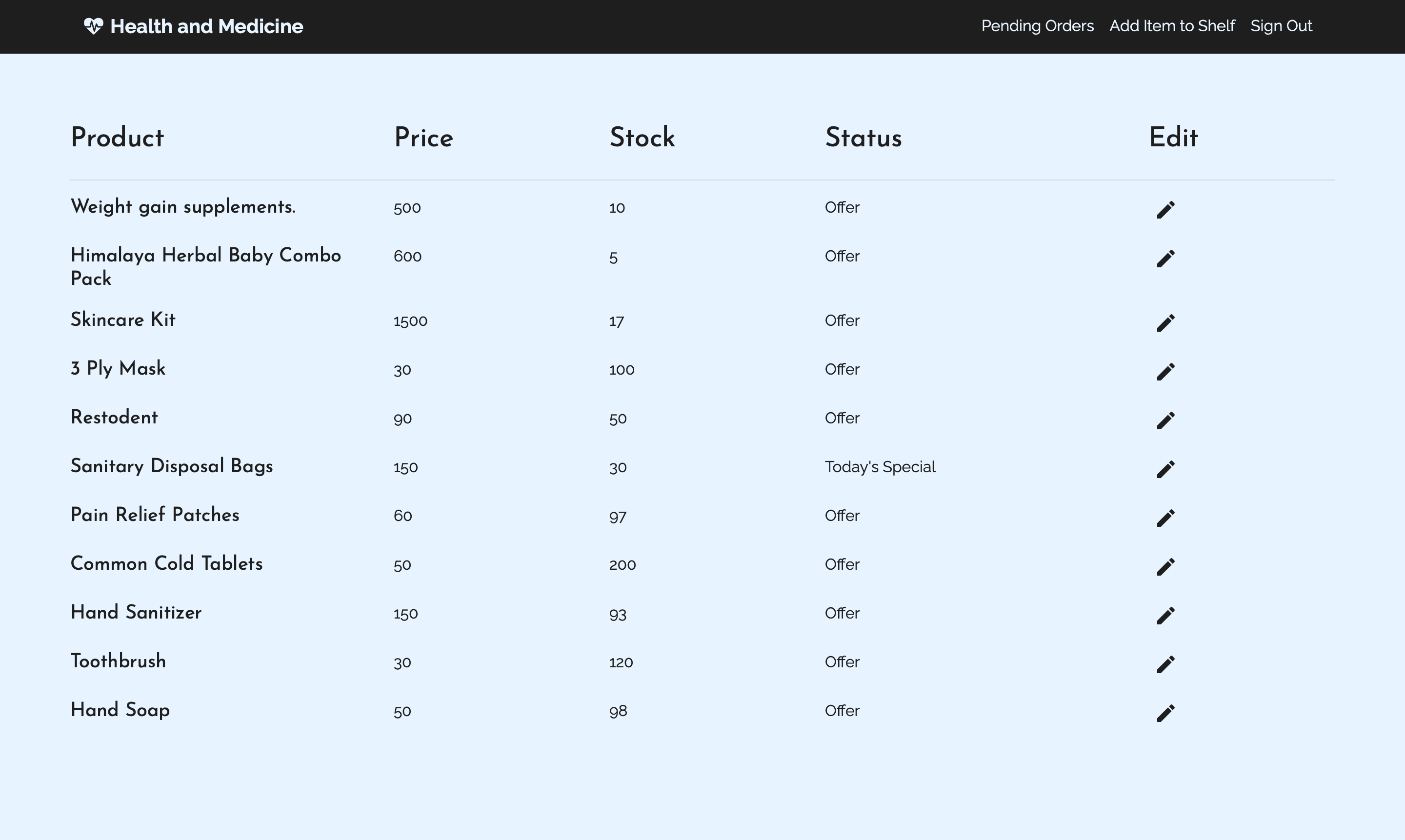Image resolution: width=1405 pixels, height=840 pixels.
Task: Edit the Weight gain supplements item
Action: 1165,210
